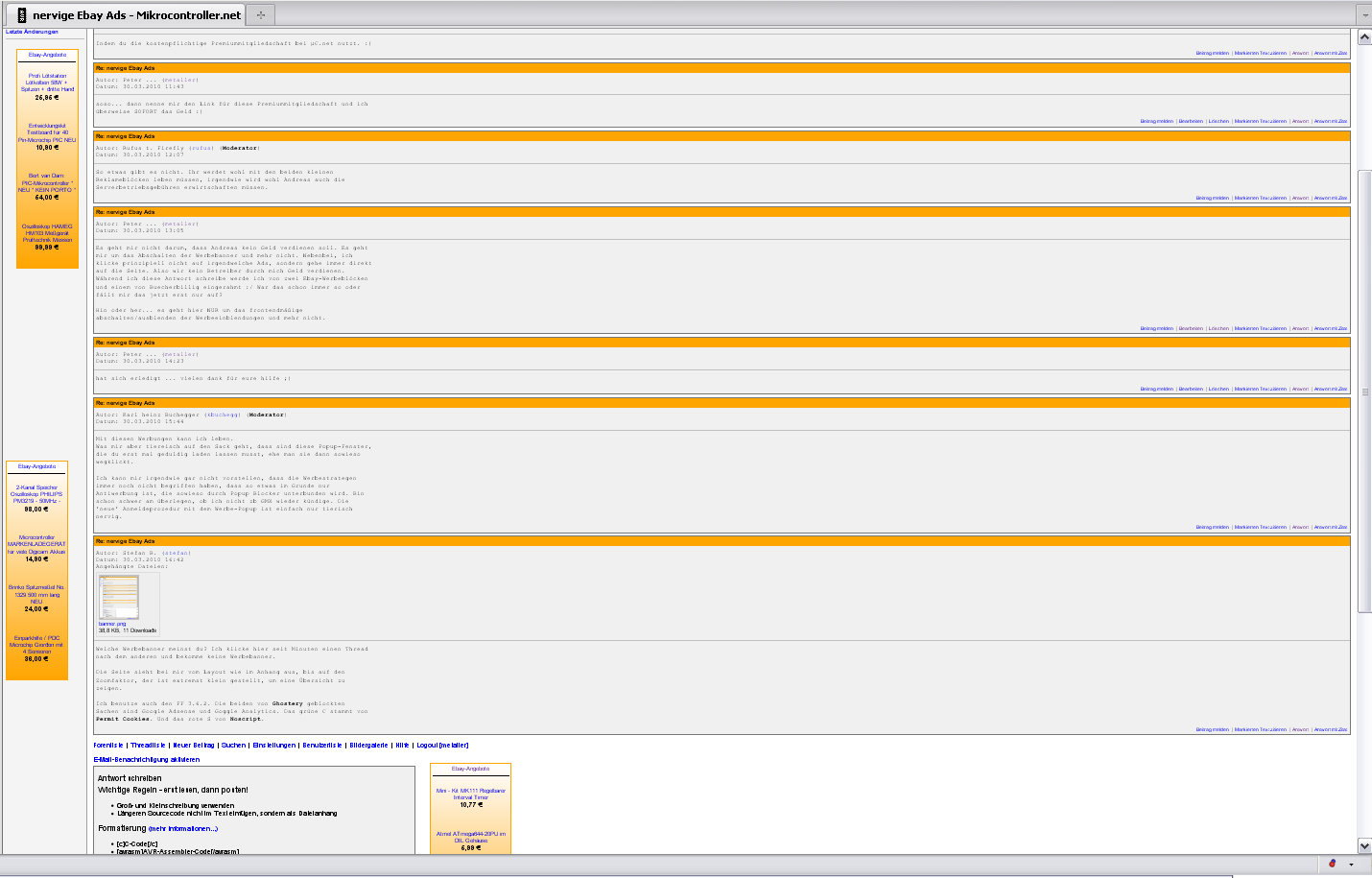Screen dimensions: 1372x878
Task: Open the 'Bildergalerie' footer link
Action: 368,746
